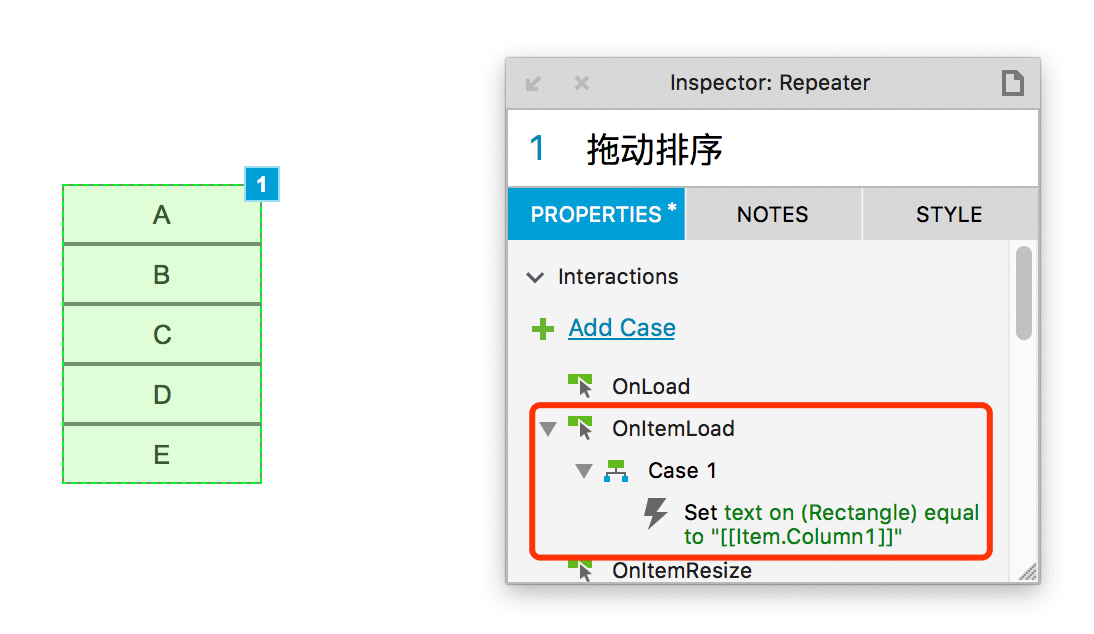Switch to the NOTES tab
1094x634 pixels.
pos(773,214)
